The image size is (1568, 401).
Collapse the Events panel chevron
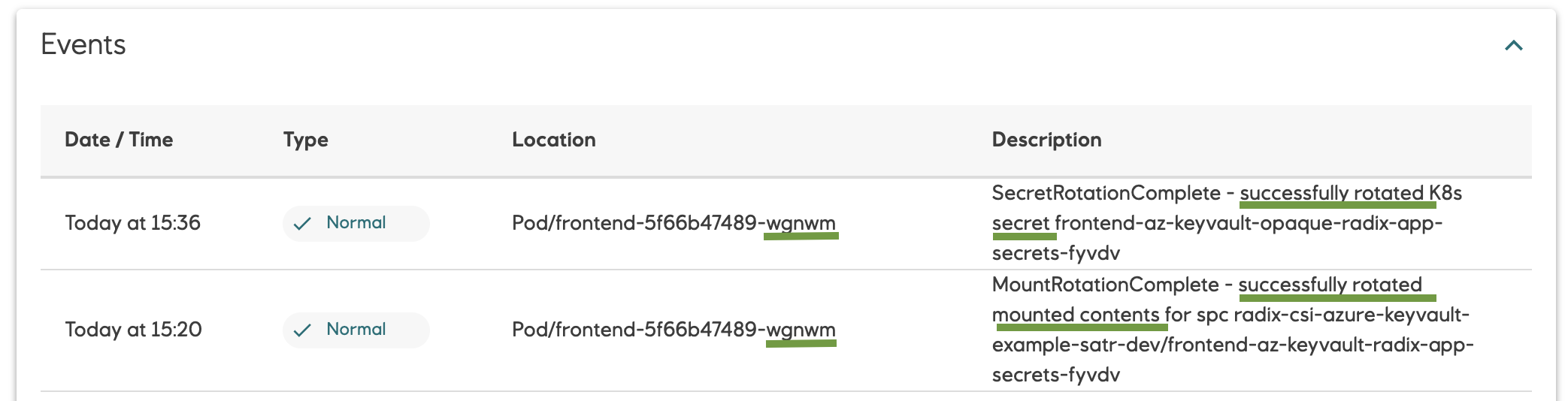(x=1513, y=46)
